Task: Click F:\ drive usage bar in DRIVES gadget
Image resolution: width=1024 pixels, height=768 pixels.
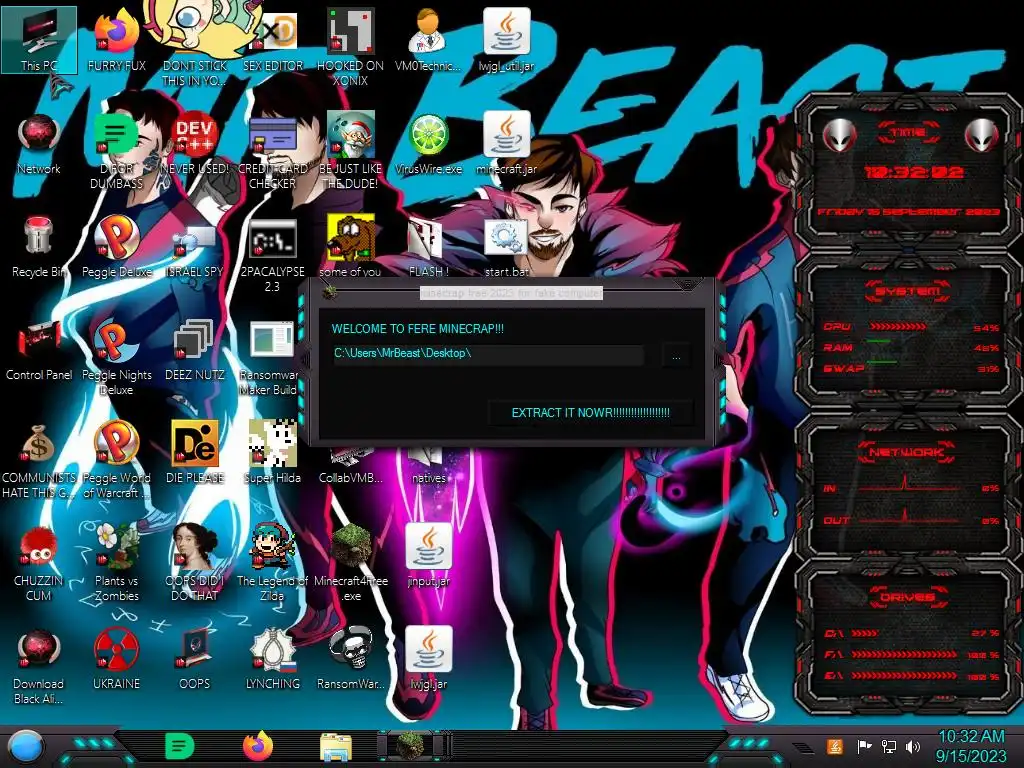Action: [904, 654]
